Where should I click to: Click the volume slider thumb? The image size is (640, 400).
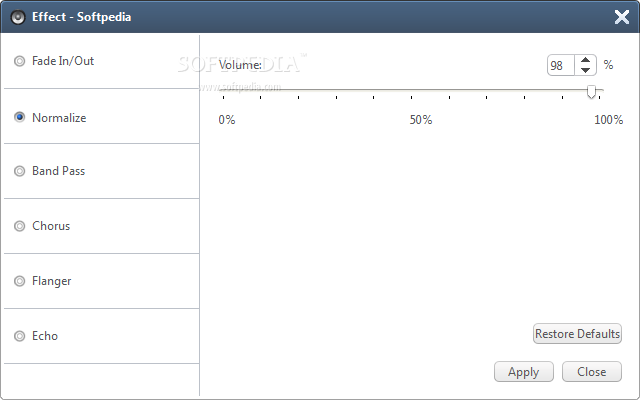(x=591, y=92)
